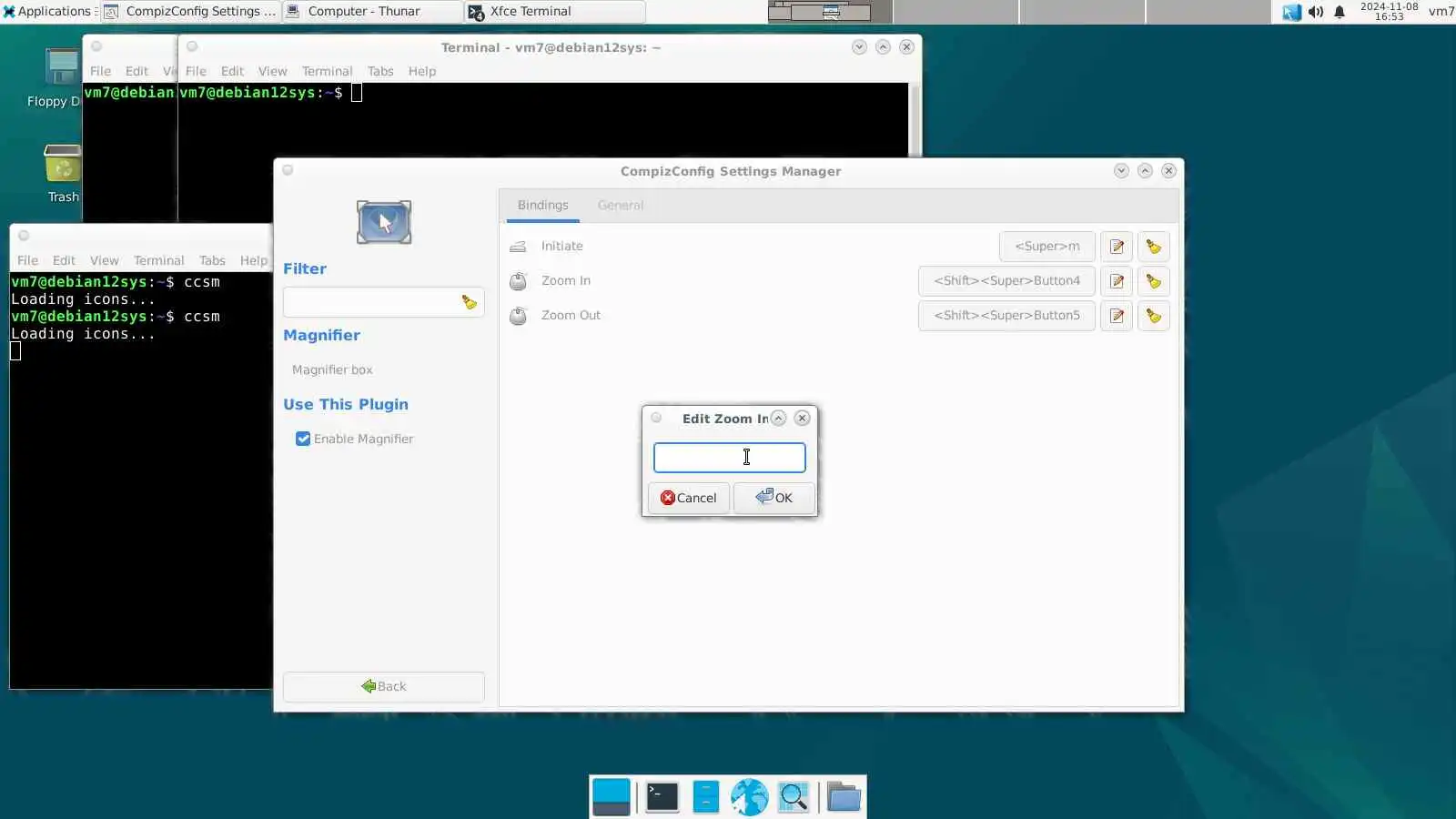Select Magnifier box in sidebar
The image size is (1456, 819).
(332, 370)
